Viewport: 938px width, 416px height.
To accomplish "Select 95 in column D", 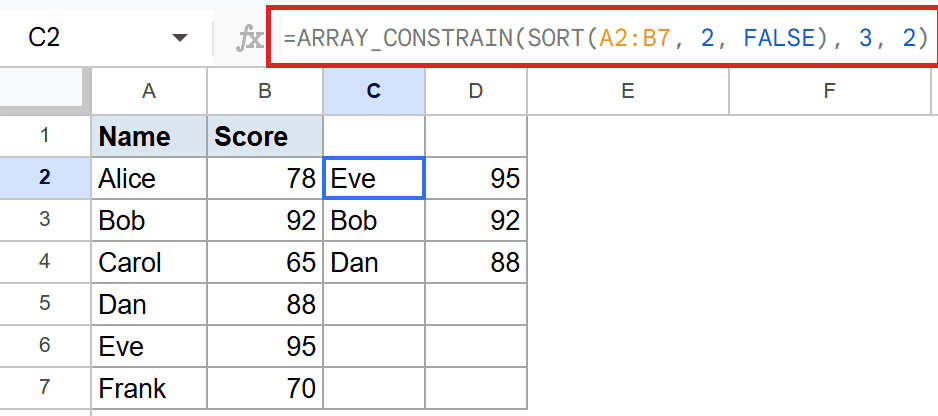I will tap(476, 178).
